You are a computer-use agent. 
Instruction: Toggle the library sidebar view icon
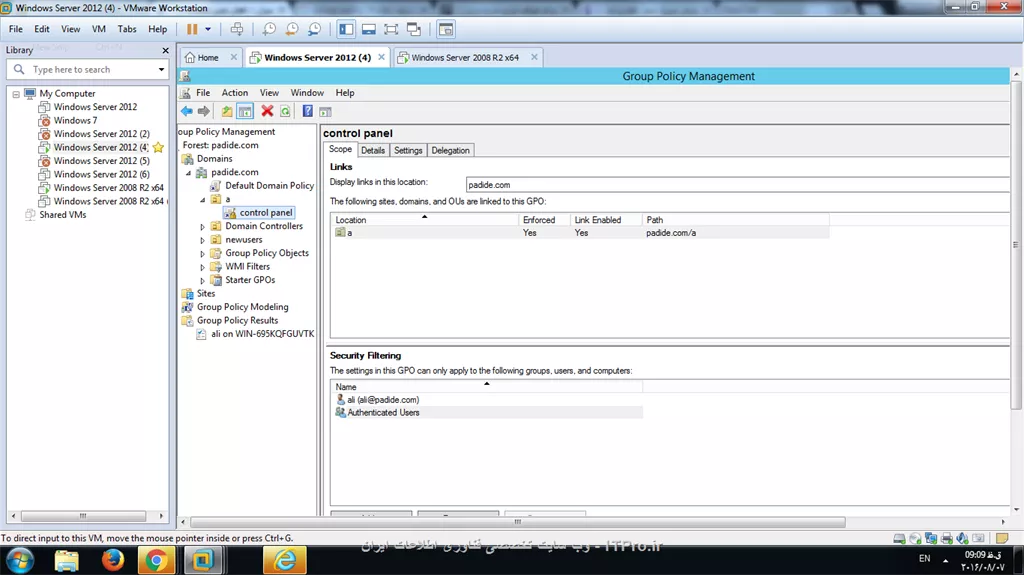(x=346, y=29)
